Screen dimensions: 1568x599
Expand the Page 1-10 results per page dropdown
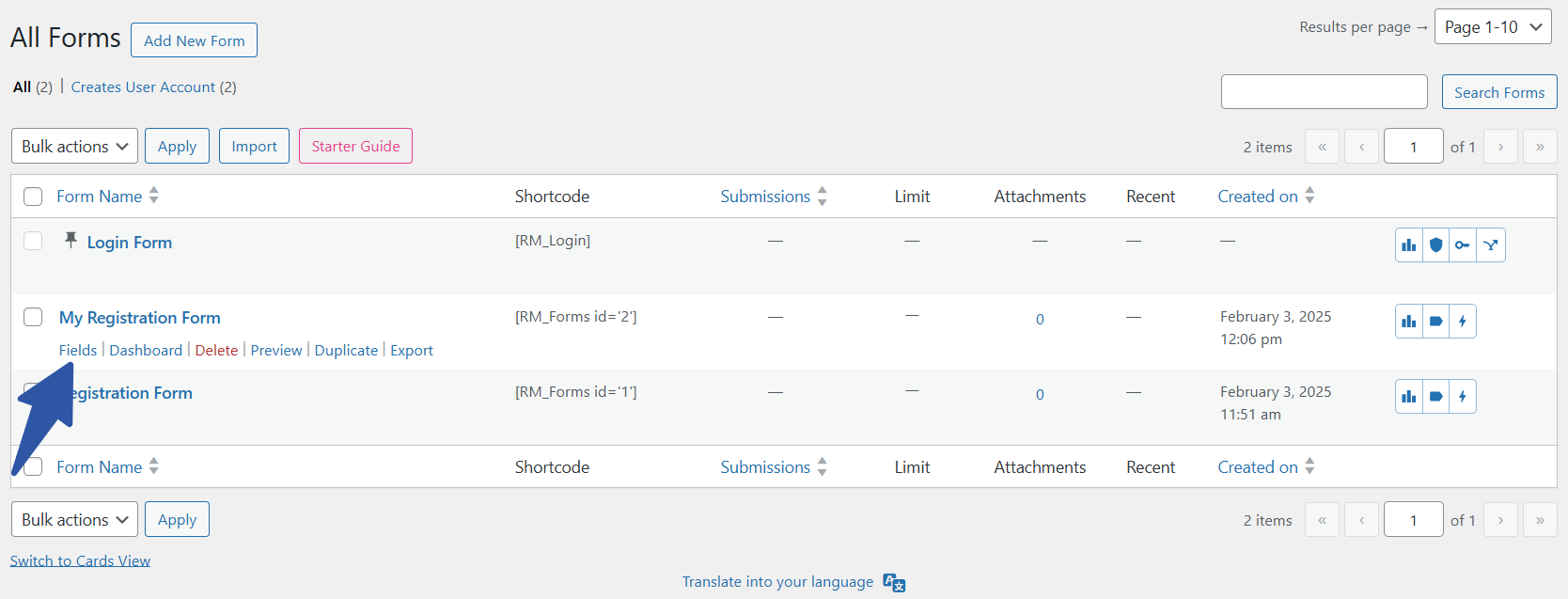[1493, 27]
